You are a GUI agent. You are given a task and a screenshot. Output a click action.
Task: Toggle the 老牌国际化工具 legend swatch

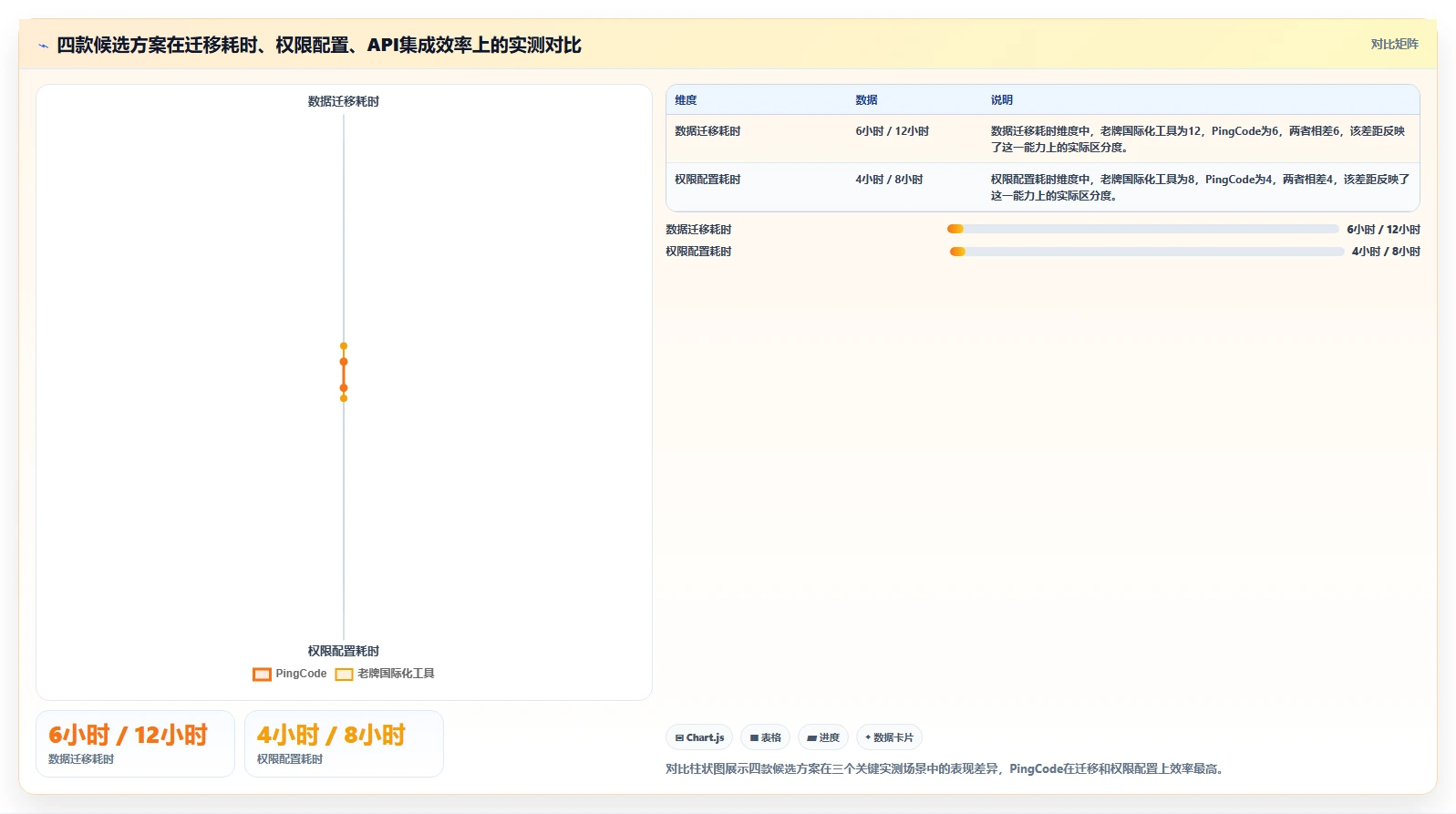tap(344, 675)
